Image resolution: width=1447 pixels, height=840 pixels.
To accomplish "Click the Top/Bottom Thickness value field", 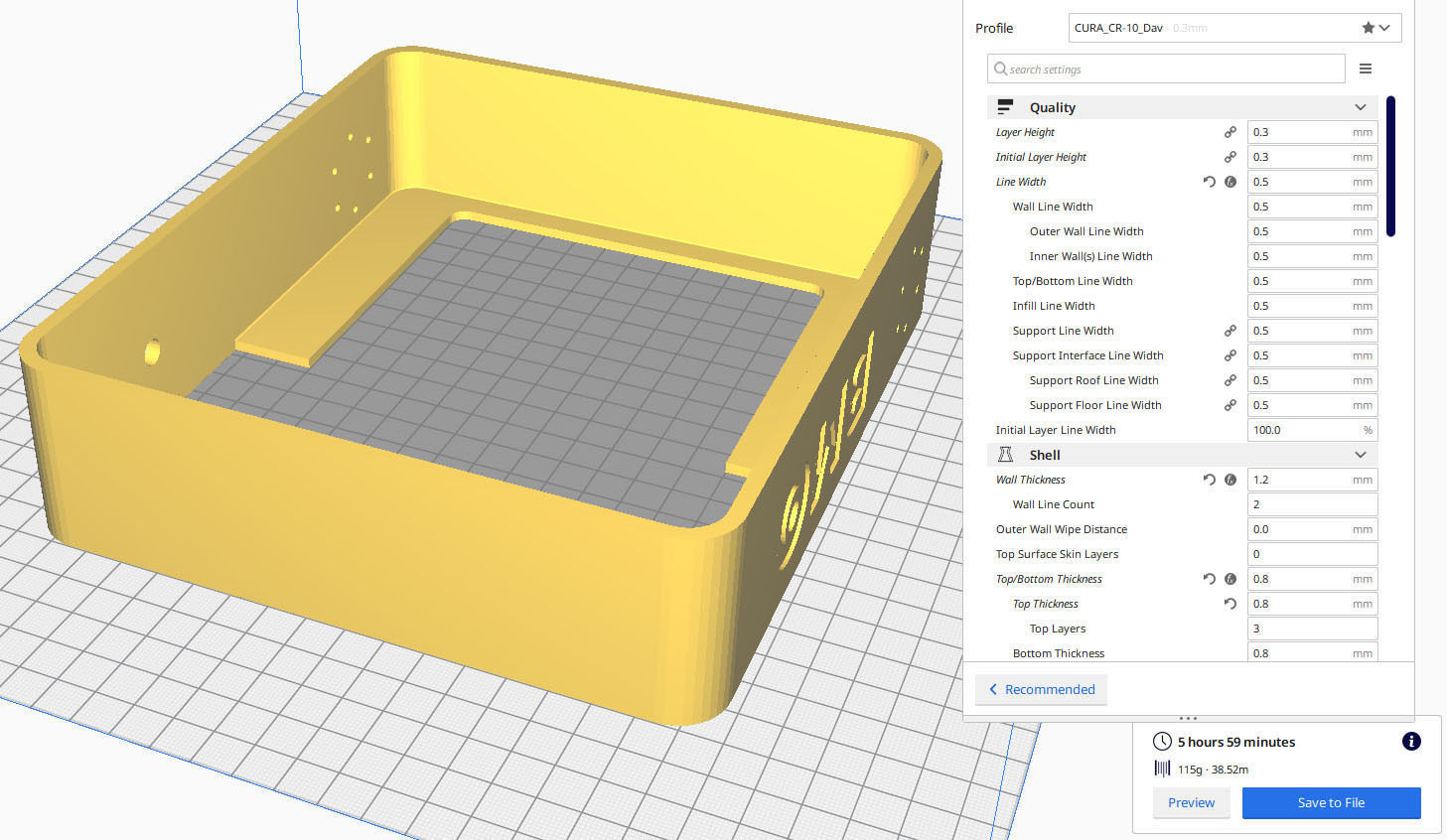I will [1312, 579].
